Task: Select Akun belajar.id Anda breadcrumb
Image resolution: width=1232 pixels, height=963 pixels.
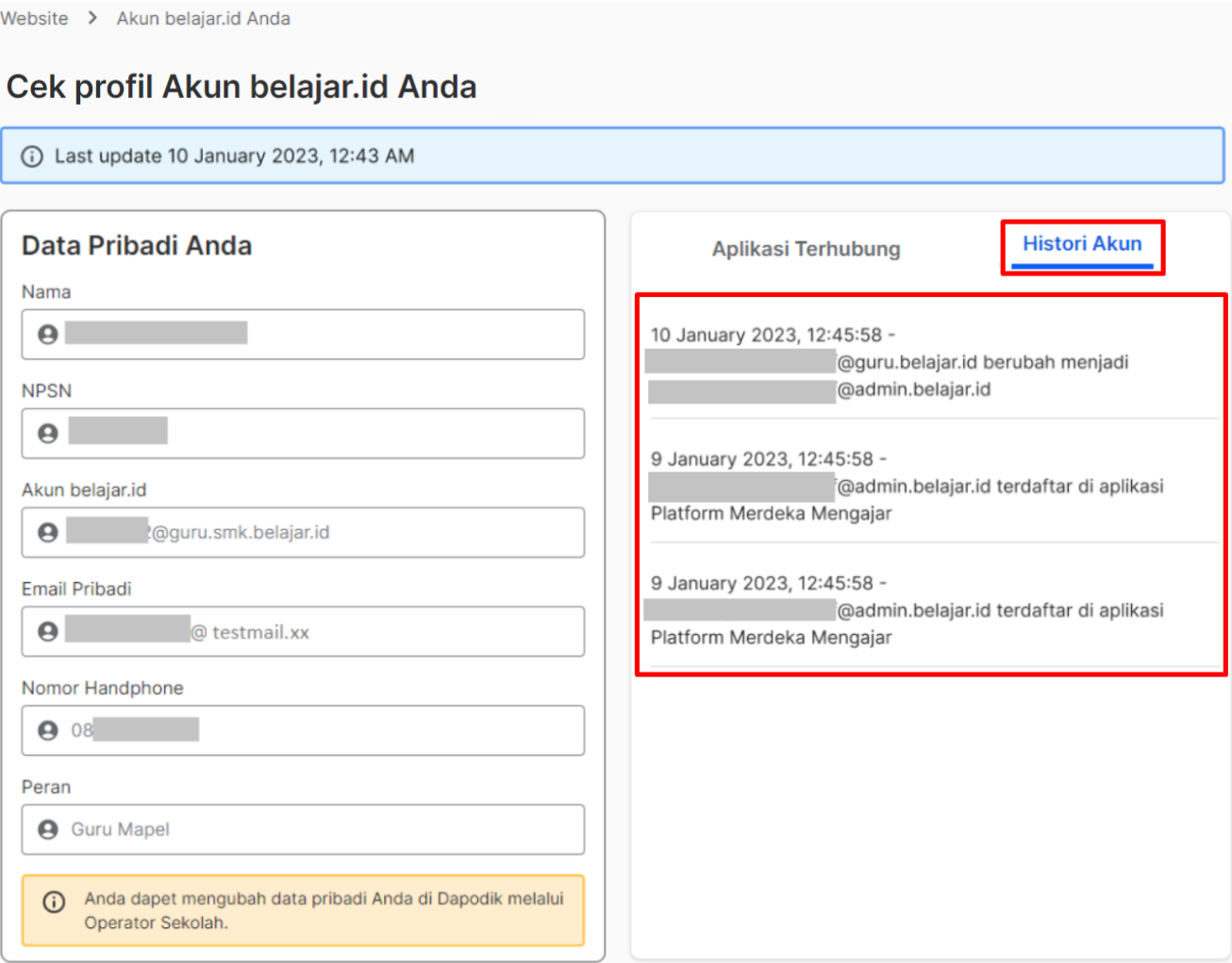Action: (x=203, y=18)
